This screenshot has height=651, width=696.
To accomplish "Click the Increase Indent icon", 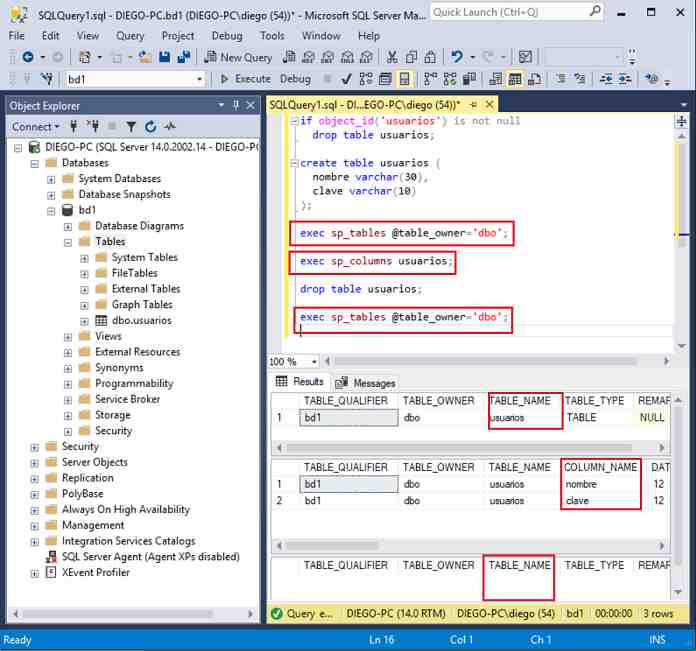I will click(625, 79).
